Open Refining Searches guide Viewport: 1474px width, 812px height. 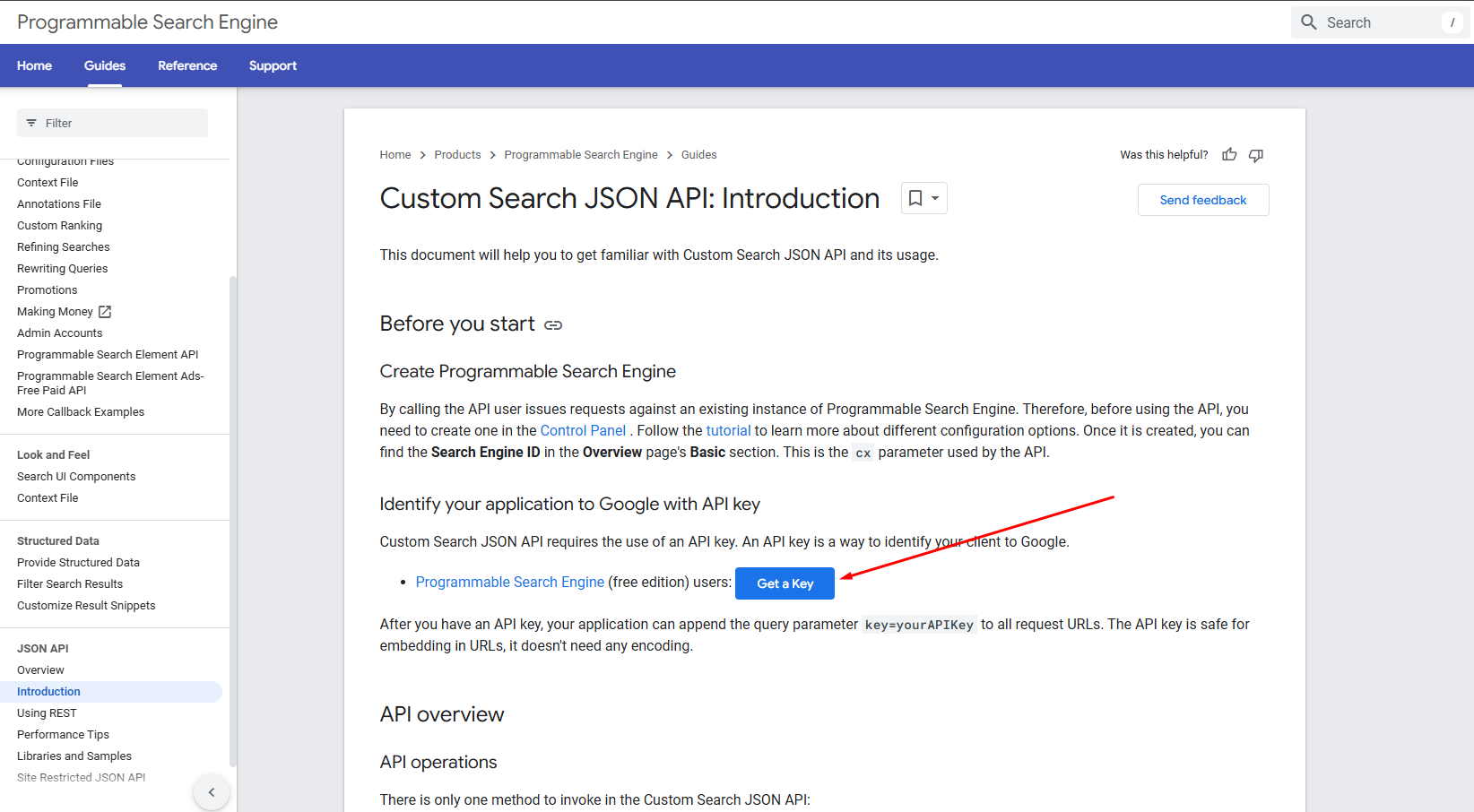(64, 247)
